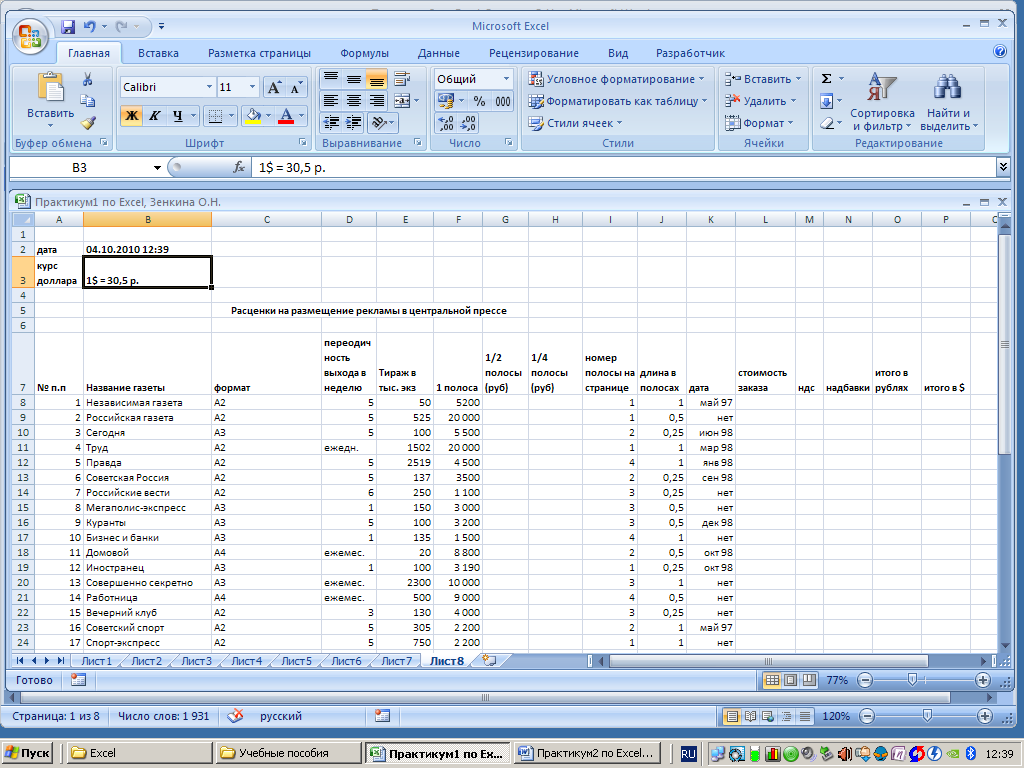Click accounting currency format icon
Viewport: 1024px width, 768px height.
(446, 101)
